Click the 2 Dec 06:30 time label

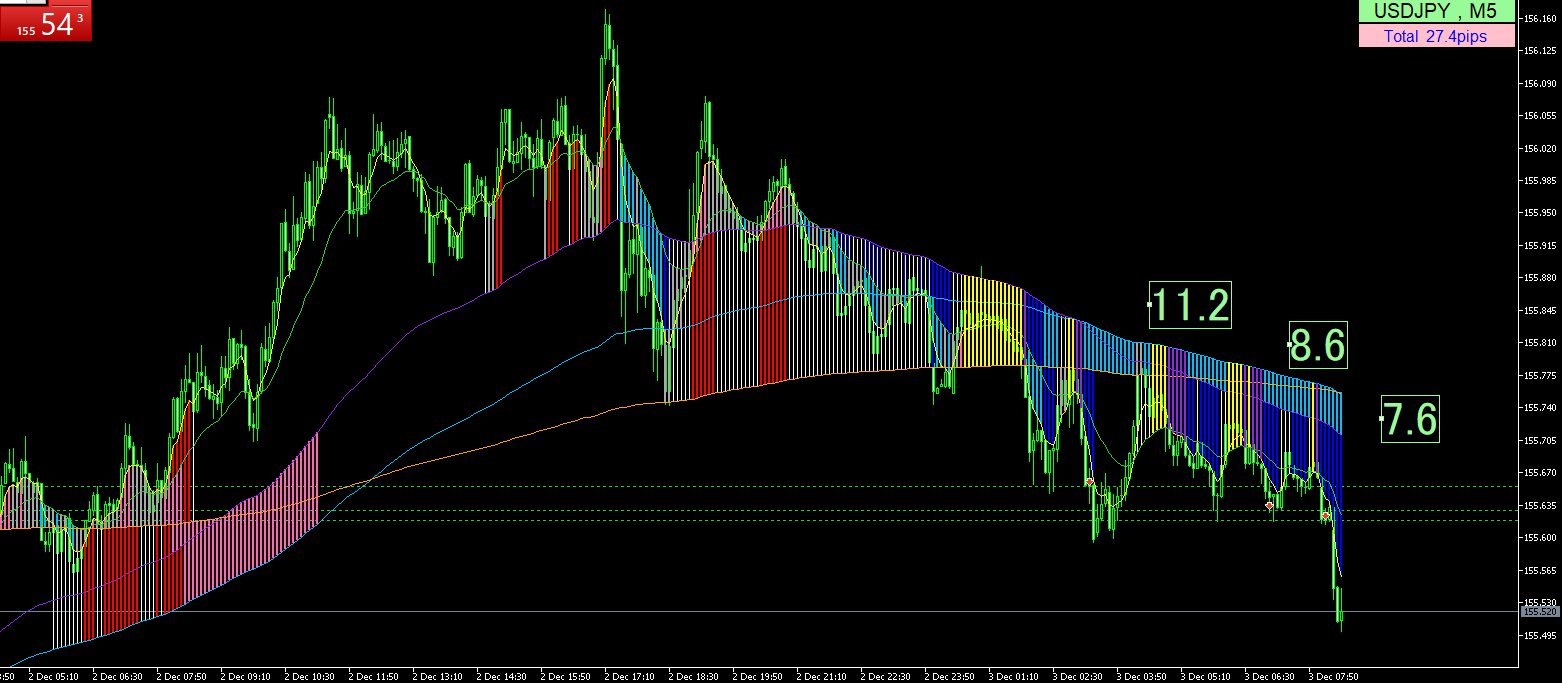(x=117, y=676)
